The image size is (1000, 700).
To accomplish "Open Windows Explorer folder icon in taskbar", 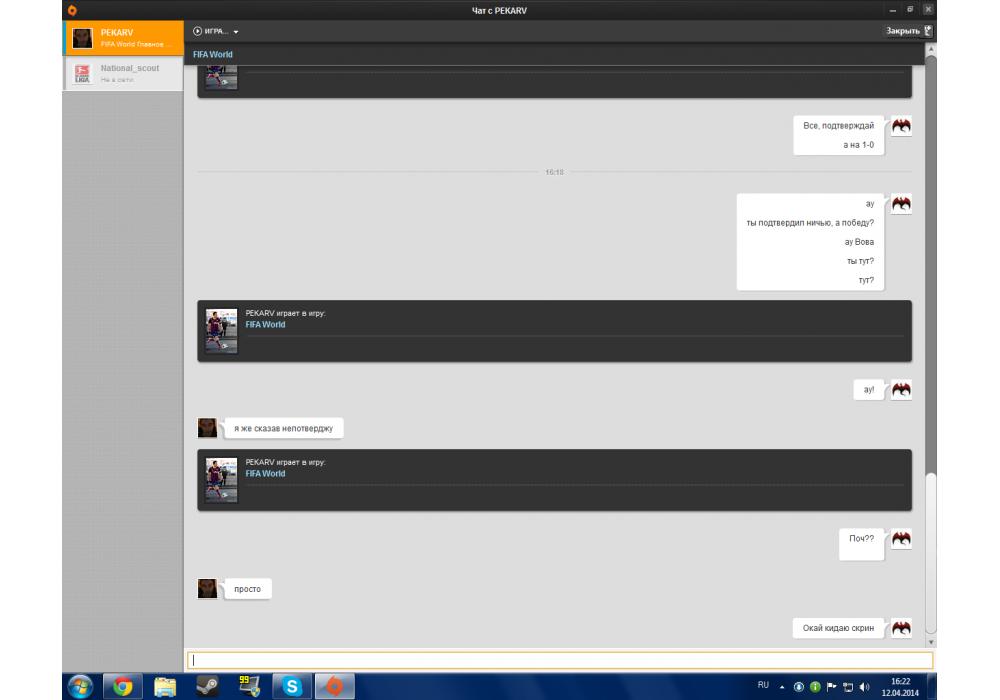I will click(165, 686).
